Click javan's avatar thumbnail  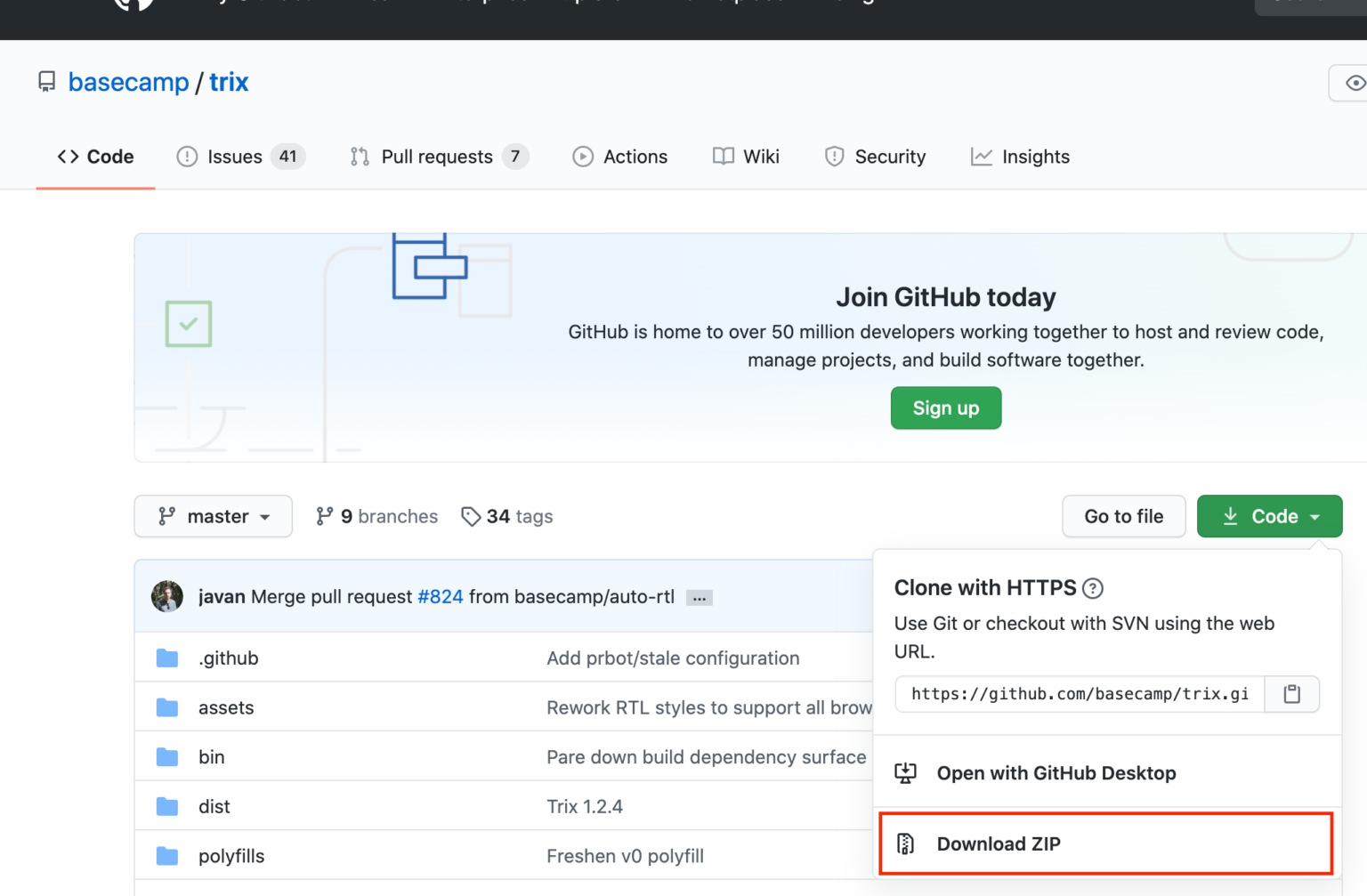pos(167,596)
